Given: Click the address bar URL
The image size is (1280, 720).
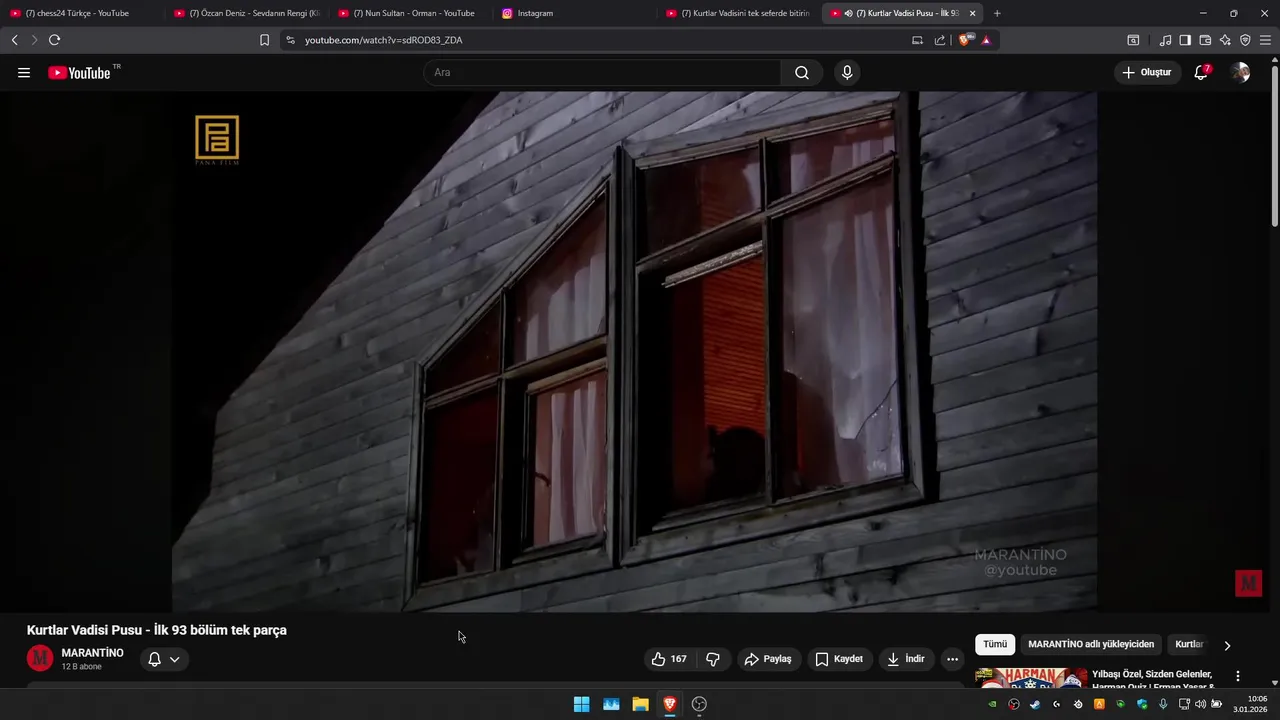Looking at the screenshot, I should (383, 40).
